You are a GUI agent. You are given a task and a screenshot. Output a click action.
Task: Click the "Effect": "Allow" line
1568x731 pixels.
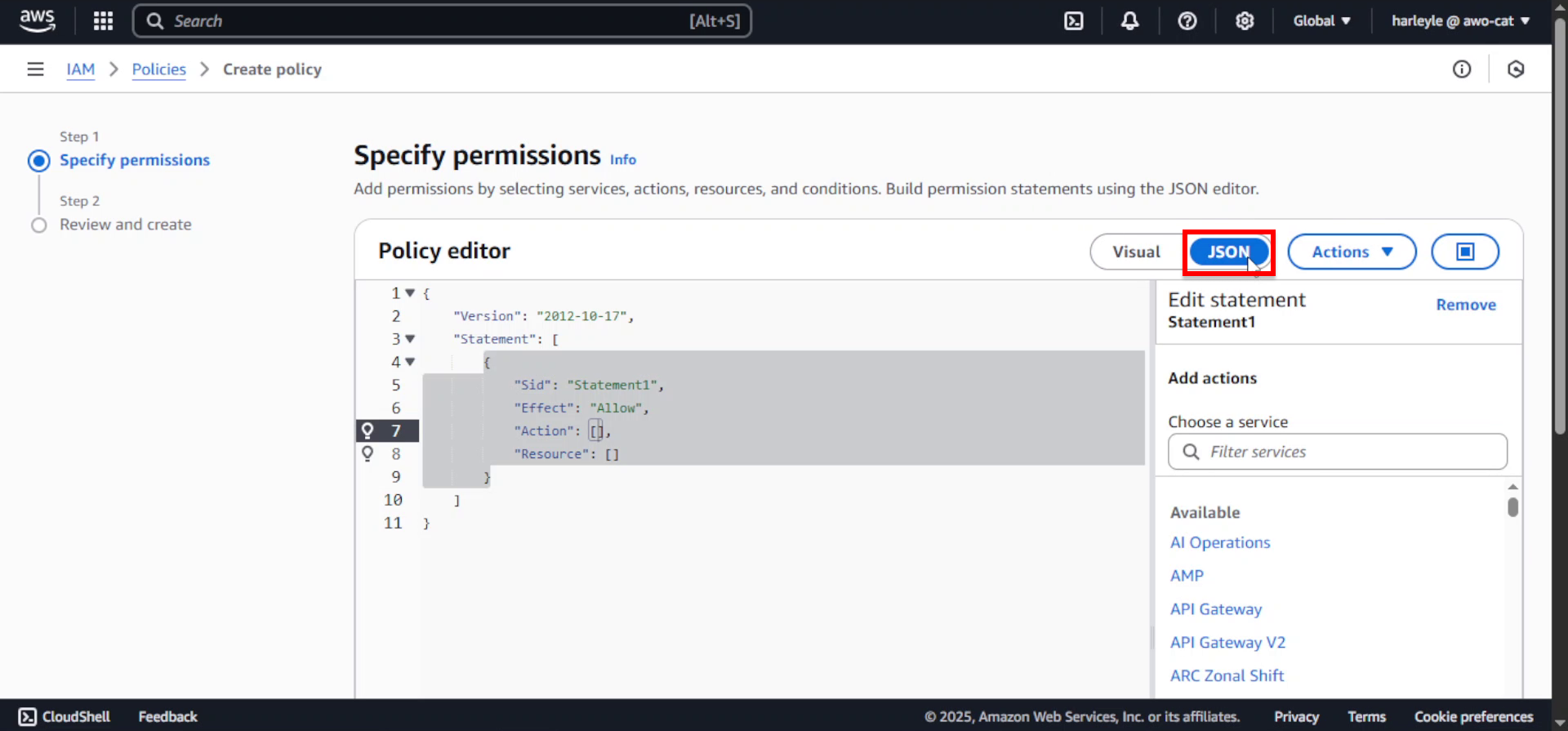(x=581, y=408)
